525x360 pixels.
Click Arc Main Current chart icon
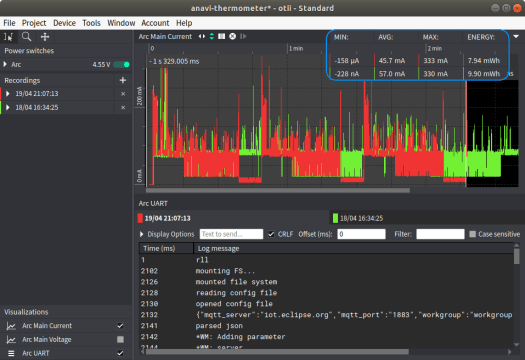pyautogui.click(x=11, y=326)
